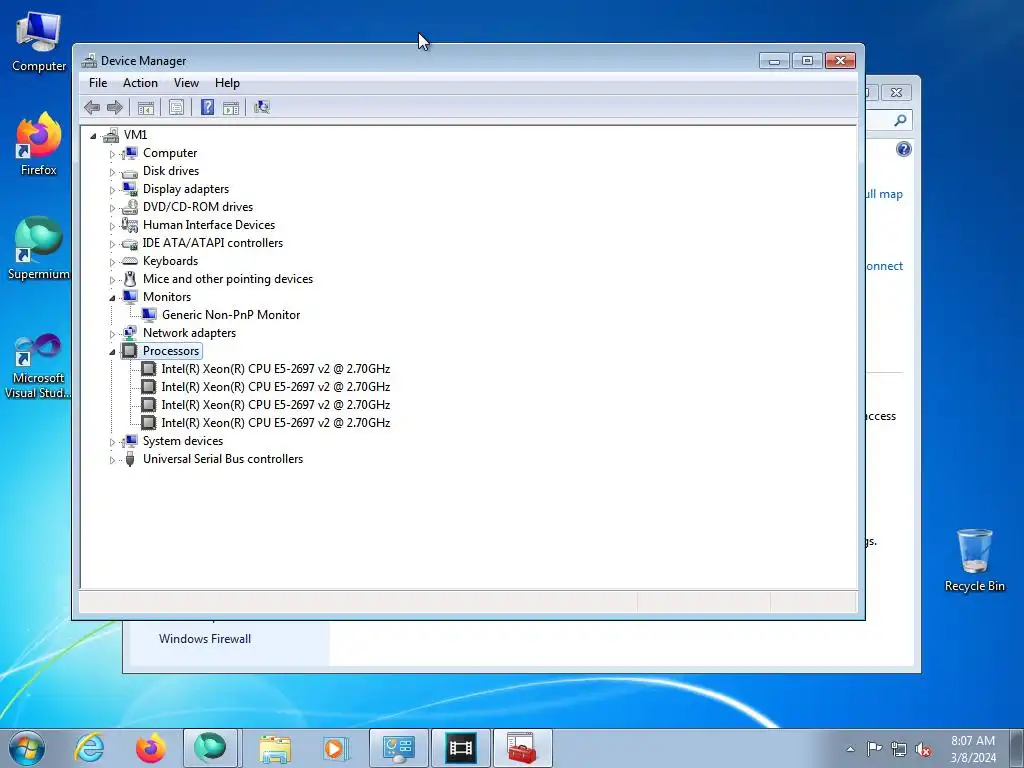This screenshot has width=1024, height=768.
Task: Click the Universal Serial Bus controllers icon
Action: (x=130, y=459)
